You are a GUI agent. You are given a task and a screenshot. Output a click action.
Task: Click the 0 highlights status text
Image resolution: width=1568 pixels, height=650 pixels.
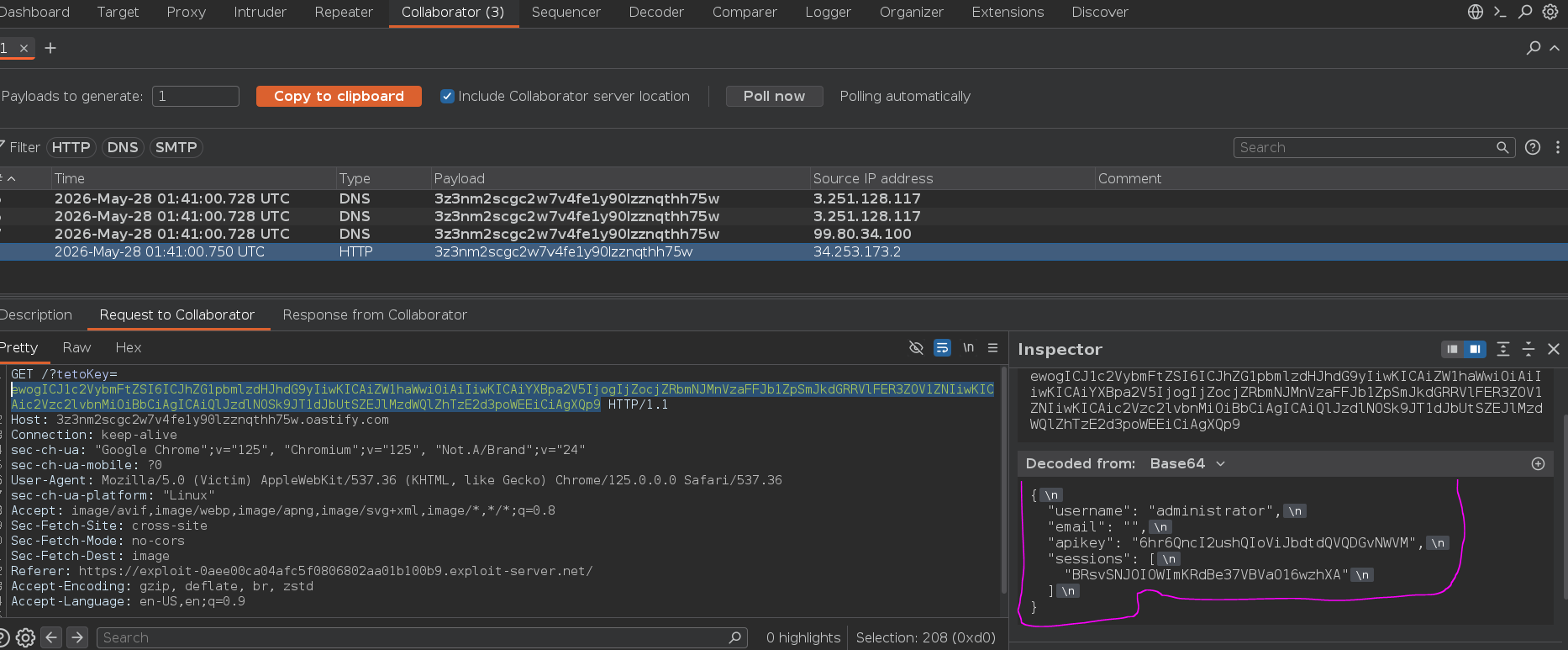pos(802,637)
